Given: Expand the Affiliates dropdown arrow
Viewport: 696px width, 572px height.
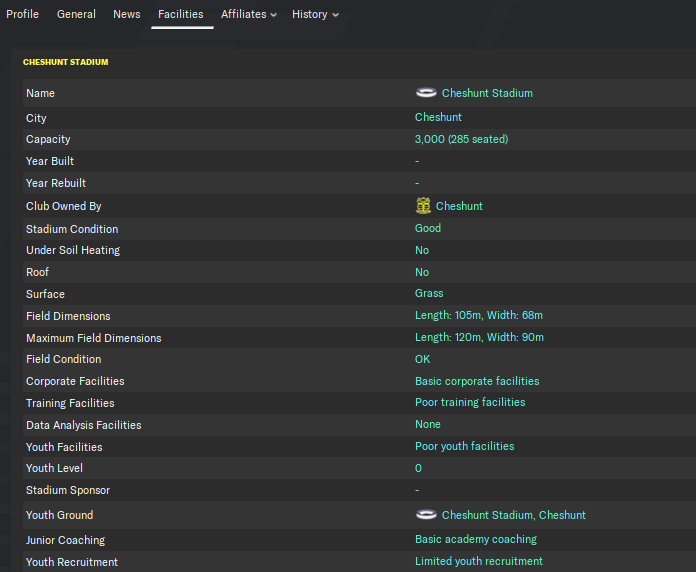Looking at the screenshot, I should 274,15.
